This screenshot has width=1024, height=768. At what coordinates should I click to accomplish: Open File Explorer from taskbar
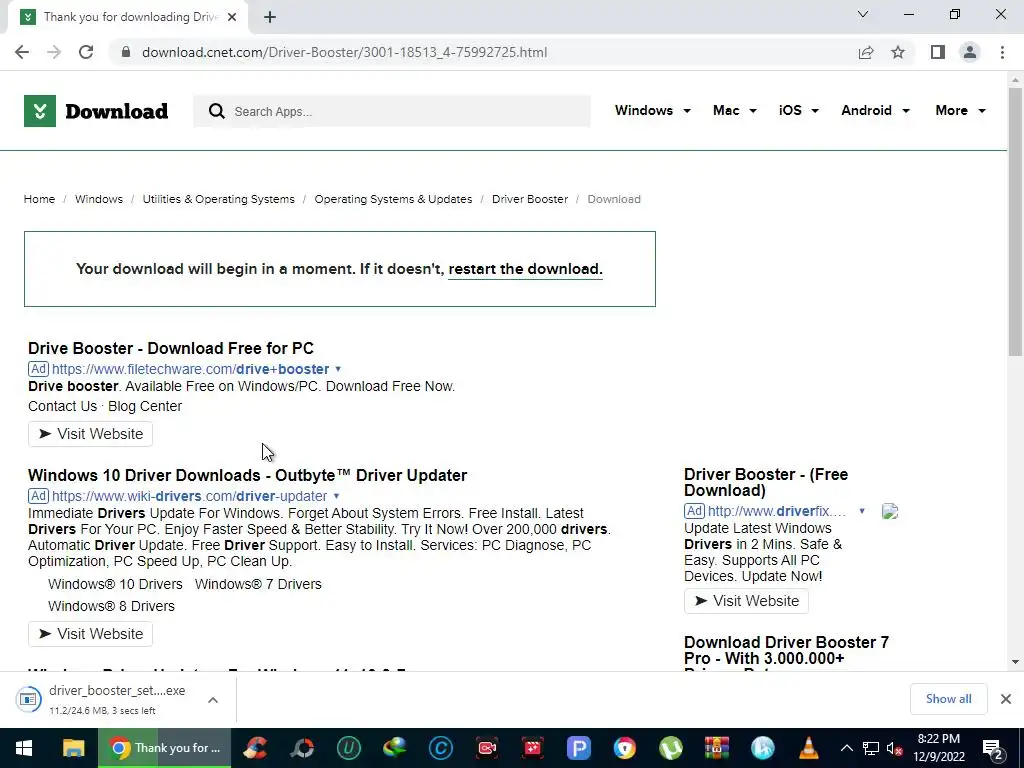pyautogui.click(x=73, y=748)
